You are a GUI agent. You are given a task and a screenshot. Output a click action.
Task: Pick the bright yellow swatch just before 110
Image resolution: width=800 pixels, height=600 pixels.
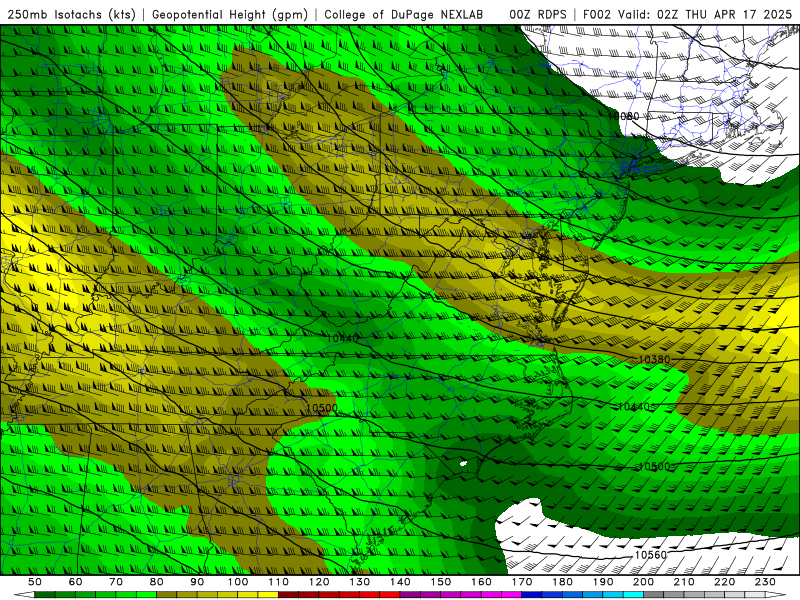pyautogui.click(x=268, y=595)
